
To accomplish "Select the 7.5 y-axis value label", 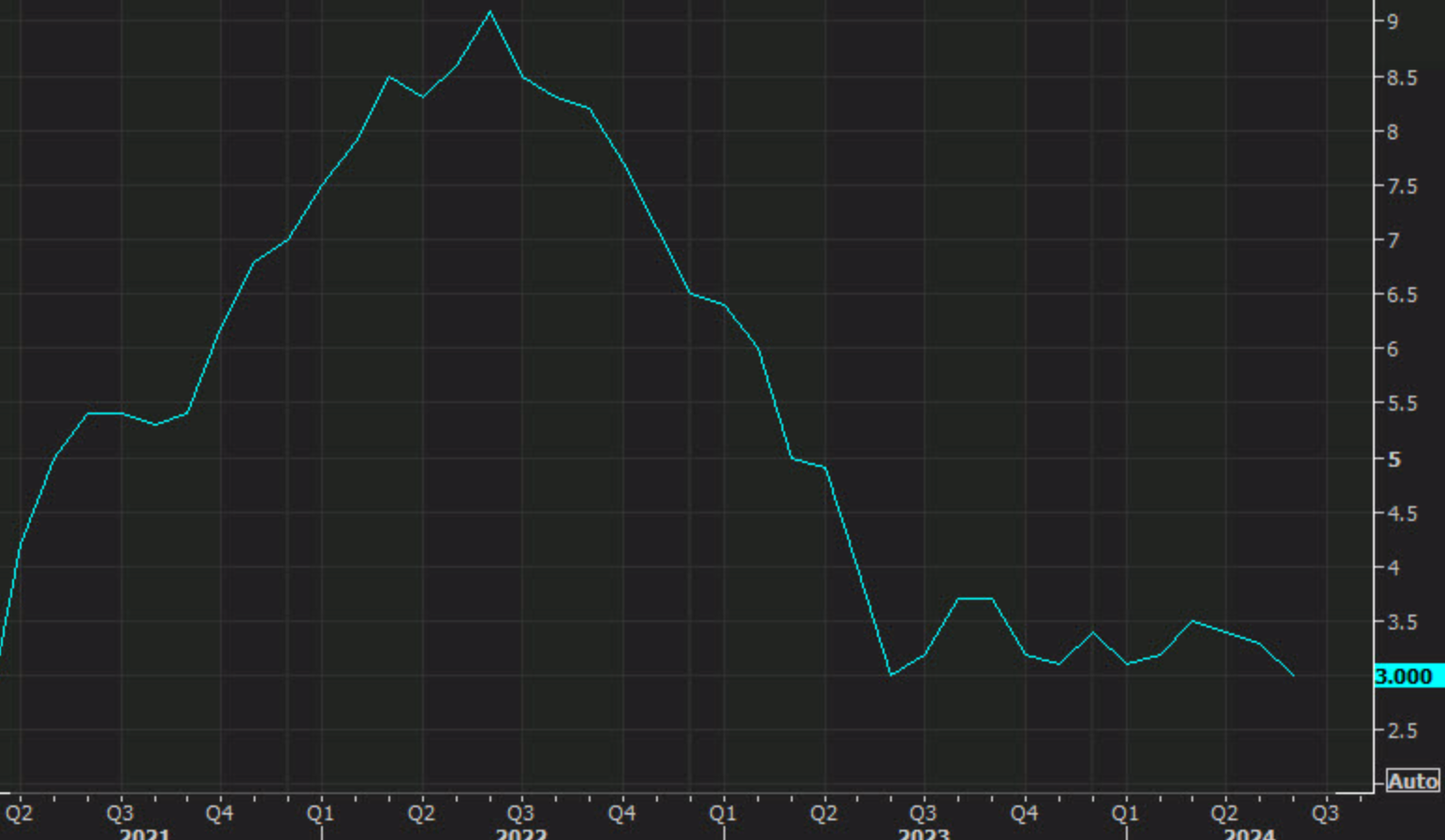I will pos(1401,186).
